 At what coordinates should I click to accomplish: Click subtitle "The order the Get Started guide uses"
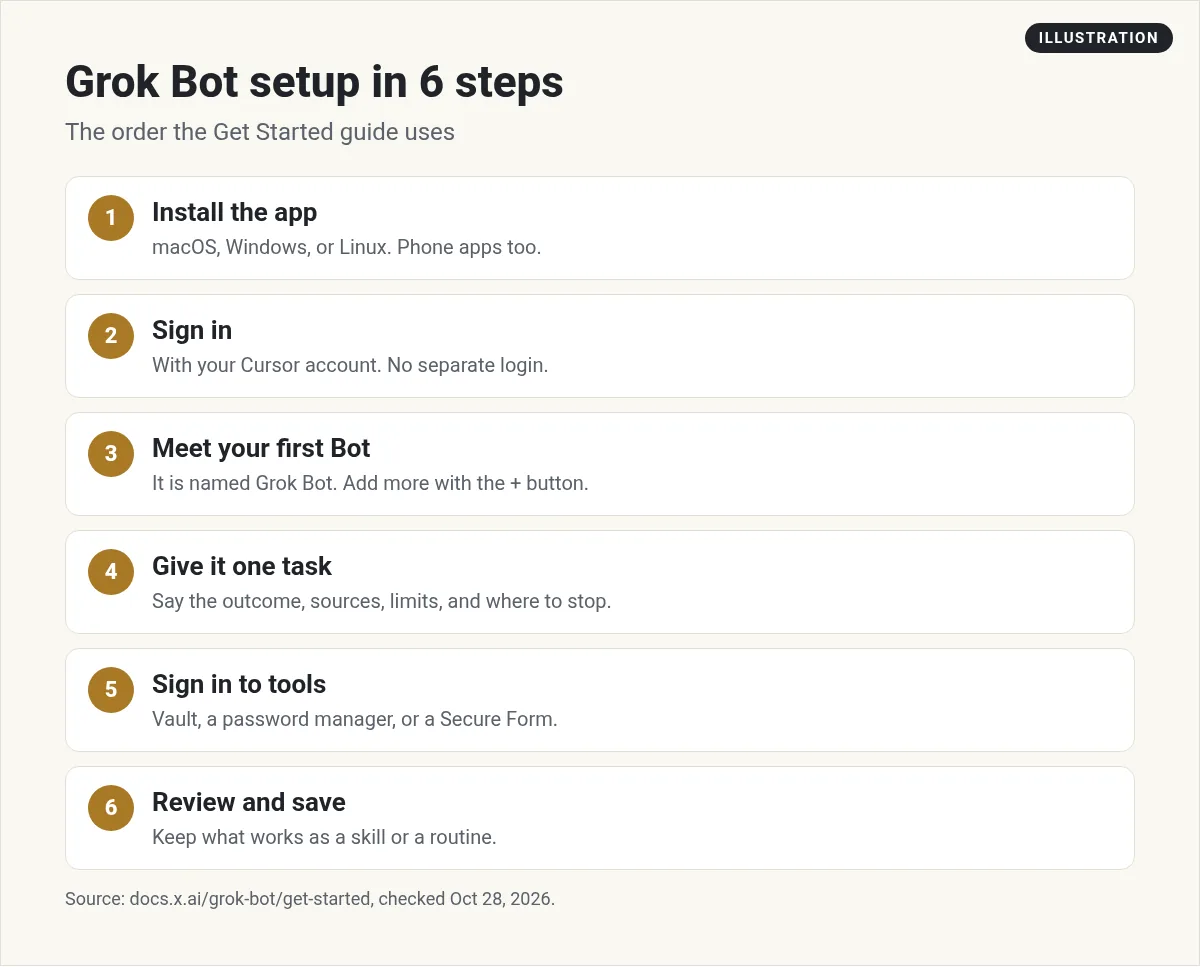coord(260,132)
